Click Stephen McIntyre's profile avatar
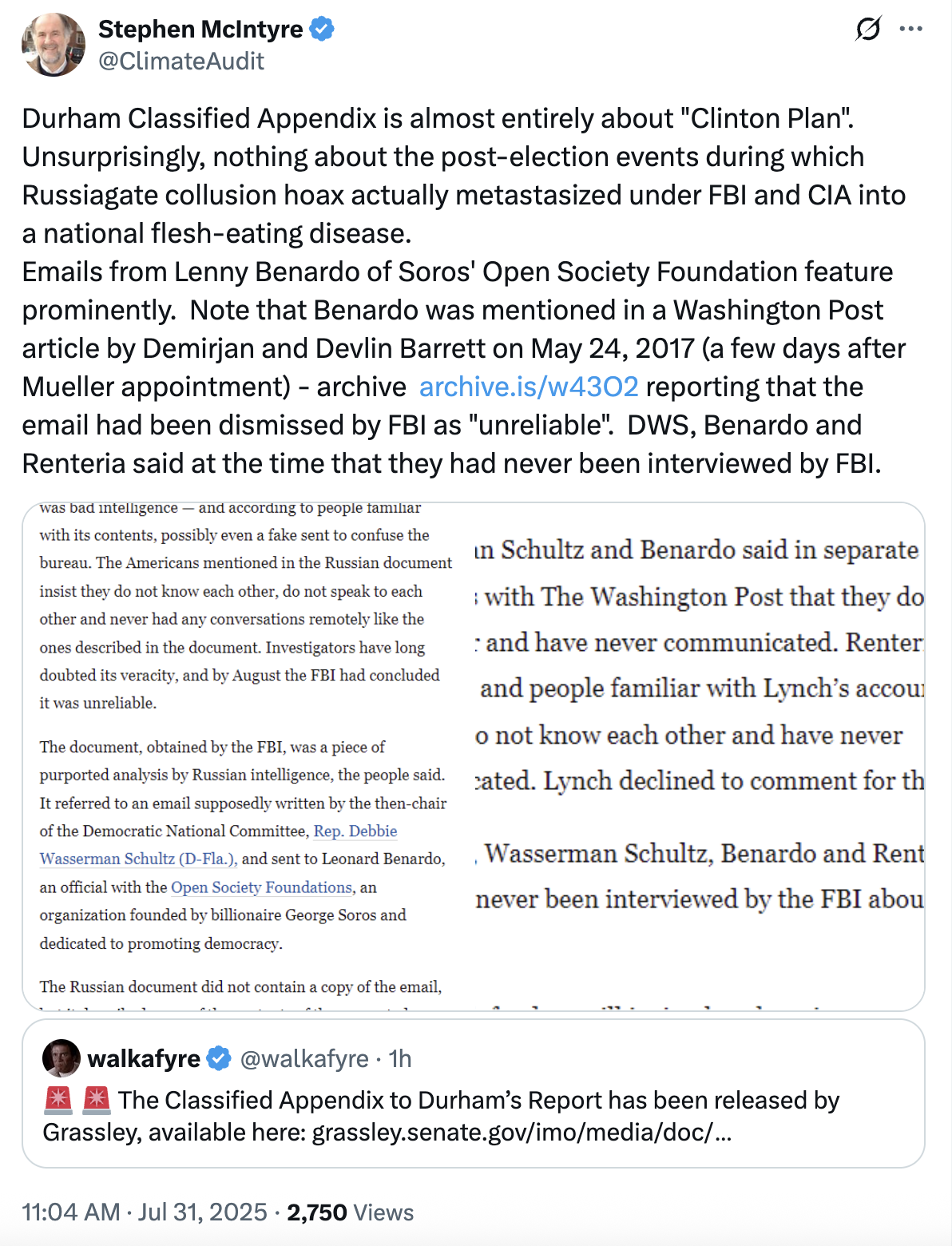Image resolution: width=952 pixels, height=1246 pixels. (53, 45)
